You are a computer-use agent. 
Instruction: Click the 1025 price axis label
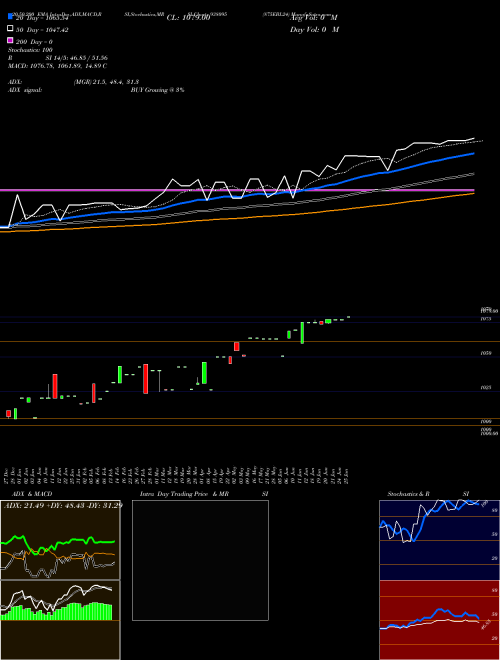point(486,388)
